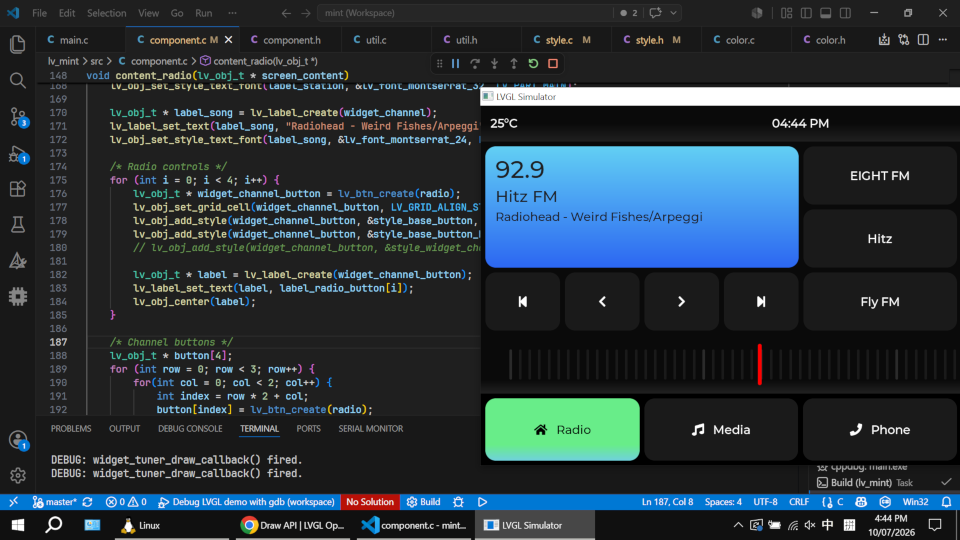Select the Win32 configuration
The image size is (960, 540).
pyautogui.click(x=916, y=502)
